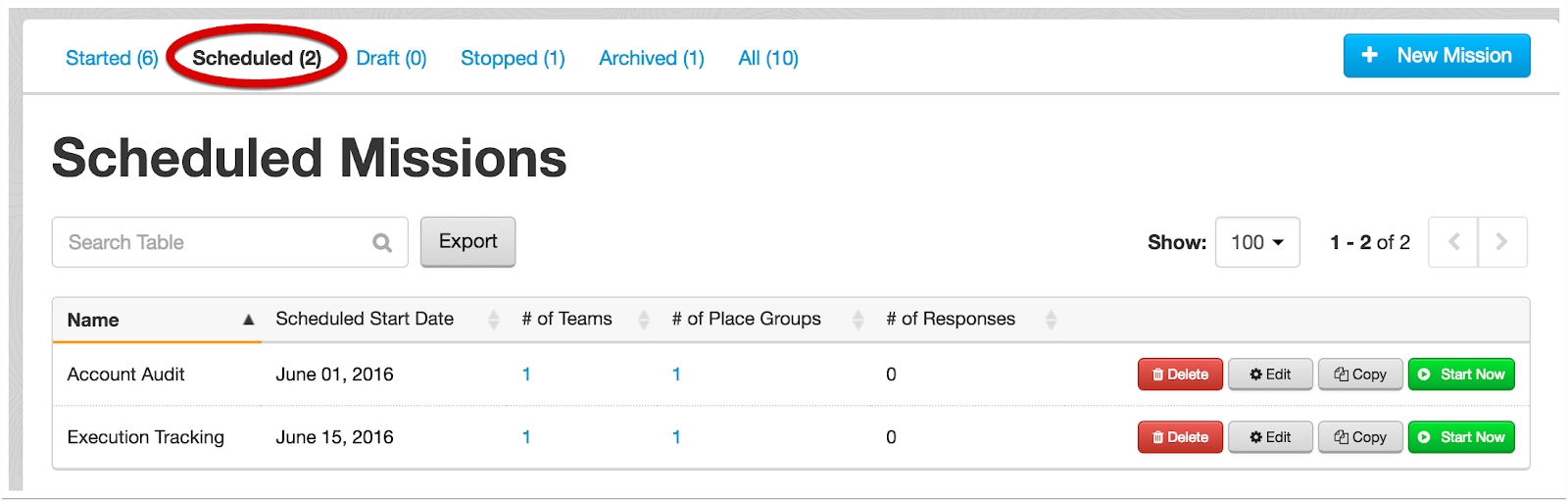Open Account Audit teams count link

tap(526, 375)
